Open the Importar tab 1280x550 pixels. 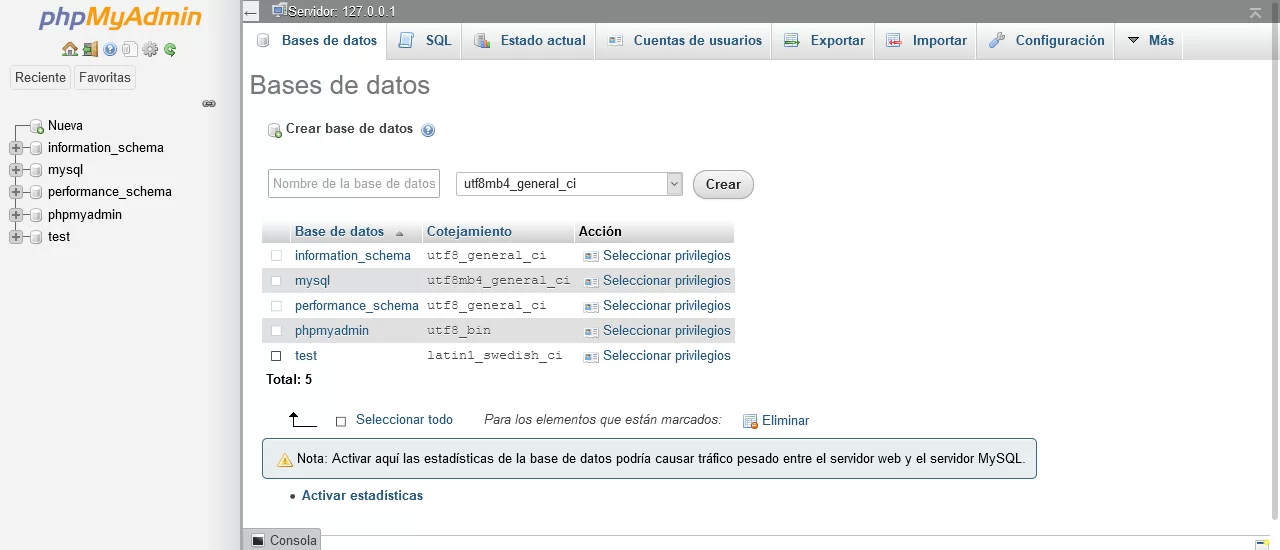926,41
